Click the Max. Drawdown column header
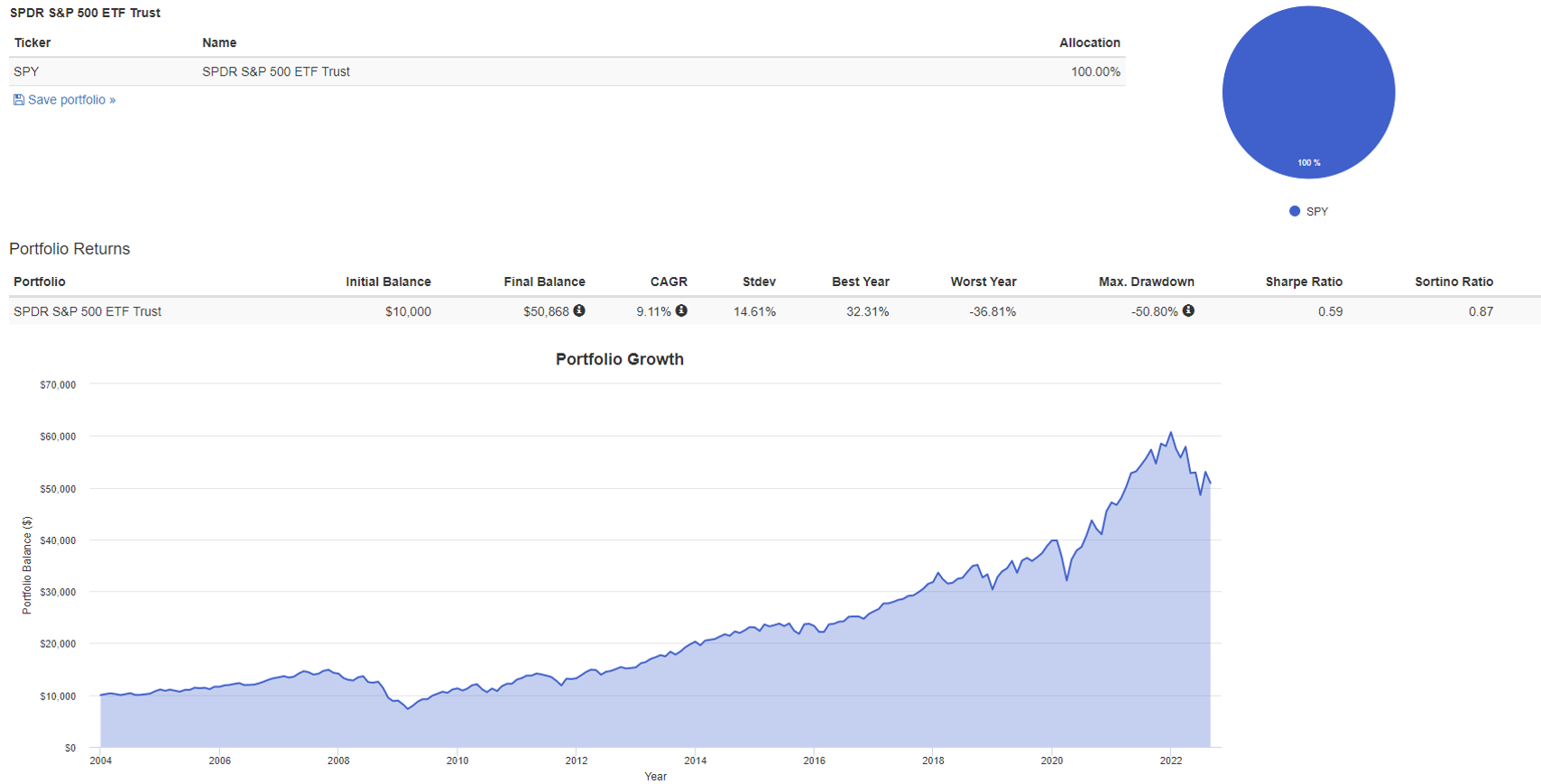This screenshot has height=784, width=1541. (1147, 281)
